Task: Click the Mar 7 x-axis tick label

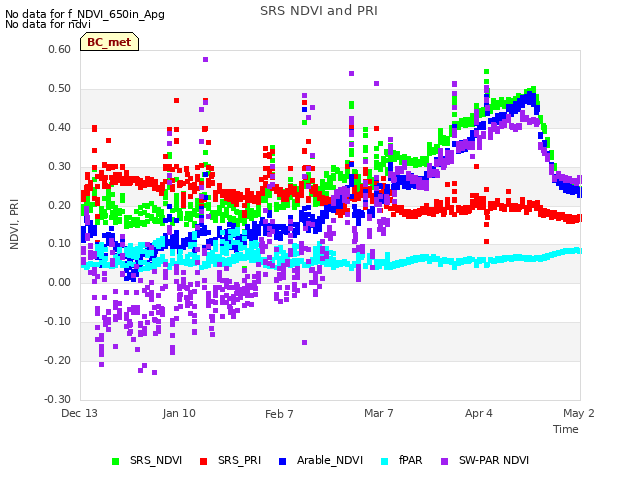Action: (x=379, y=413)
